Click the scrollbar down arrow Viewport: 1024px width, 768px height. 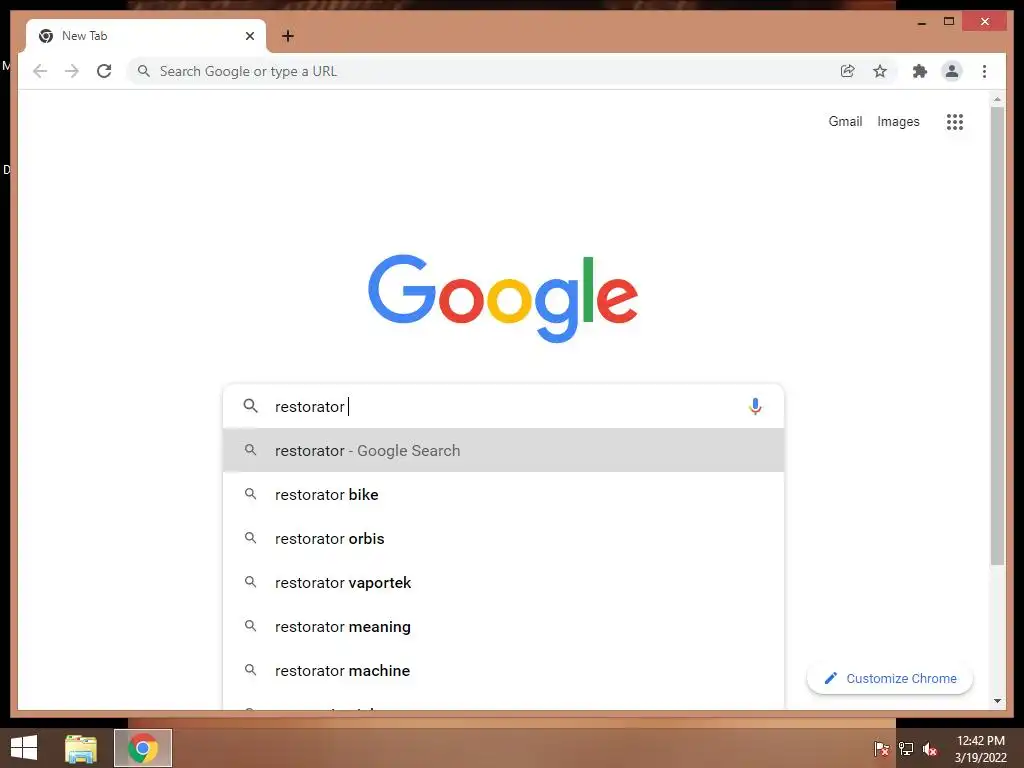click(997, 701)
